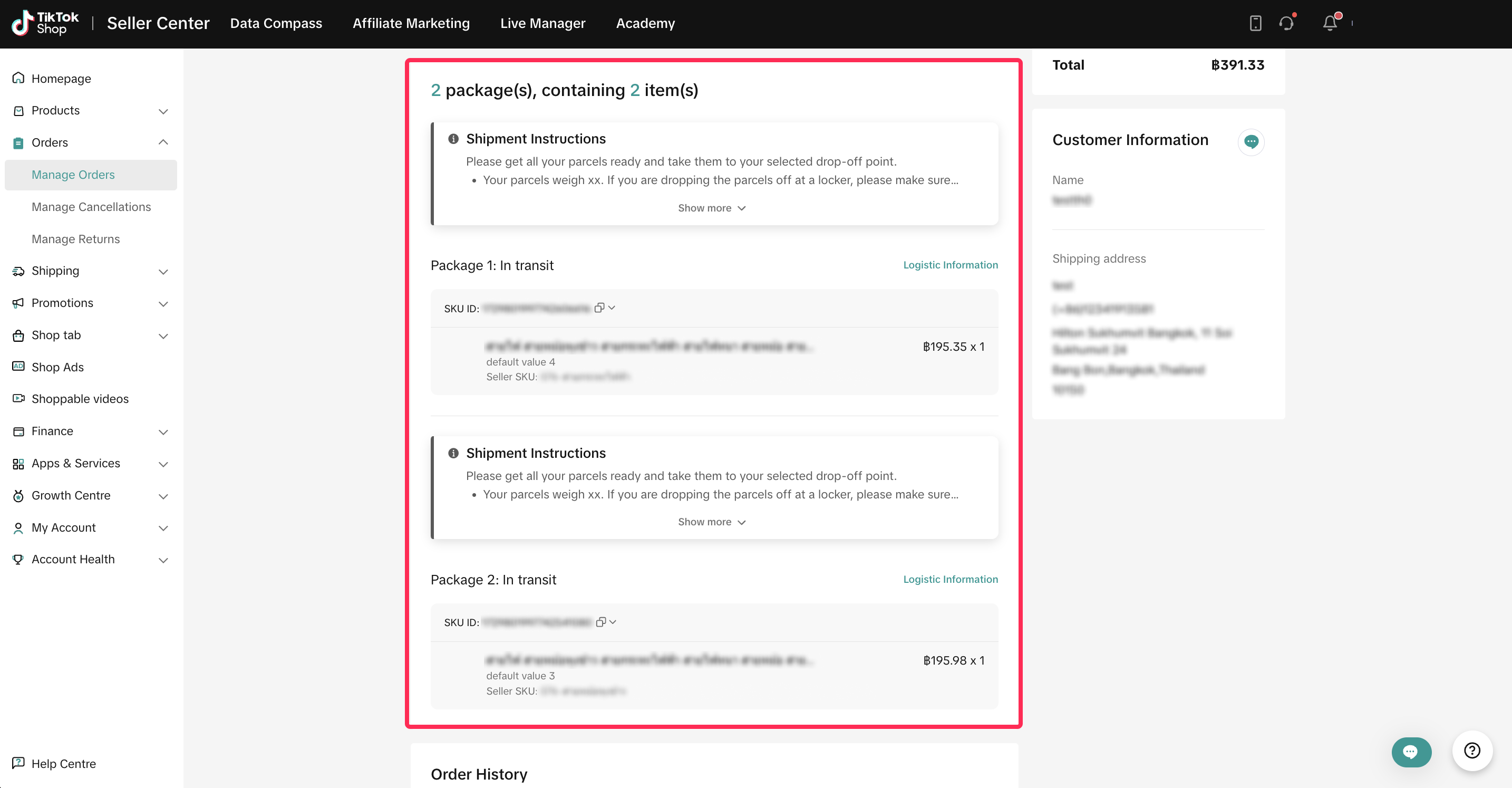The image size is (1512, 788).
Task: Expand the Products sidebar menu
Action: (x=163, y=111)
